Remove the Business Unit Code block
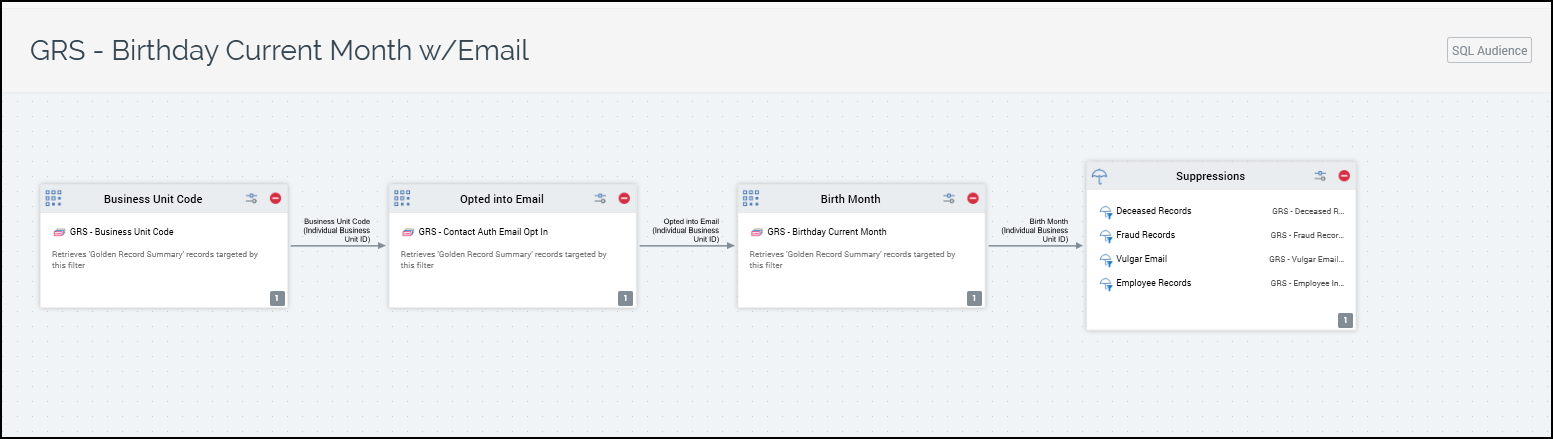Viewport: 1553px width, 439px height. click(276, 199)
